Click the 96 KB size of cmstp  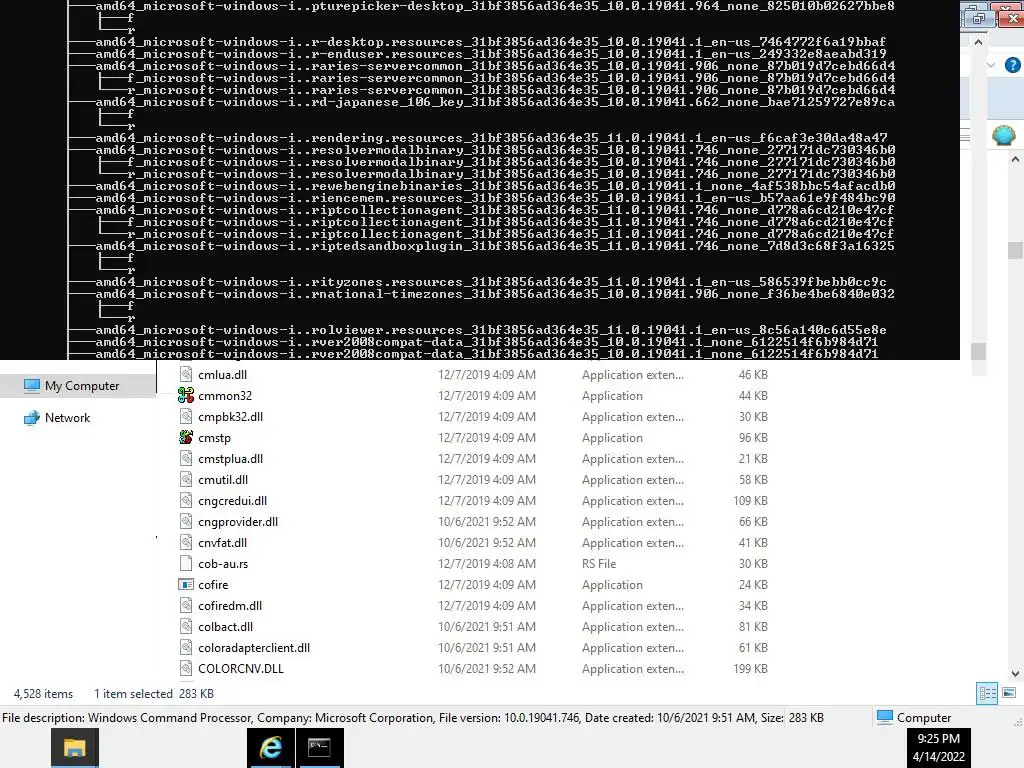pos(752,437)
